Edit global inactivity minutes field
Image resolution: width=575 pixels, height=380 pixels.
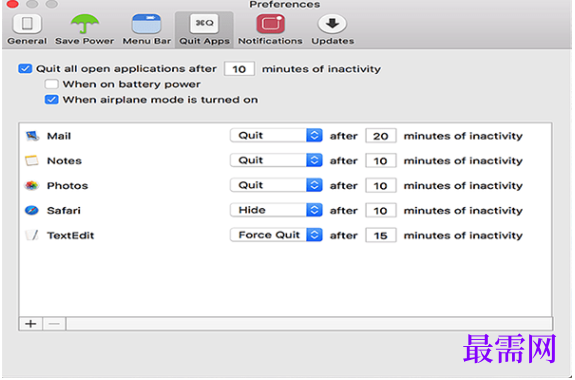tap(239, 69)
